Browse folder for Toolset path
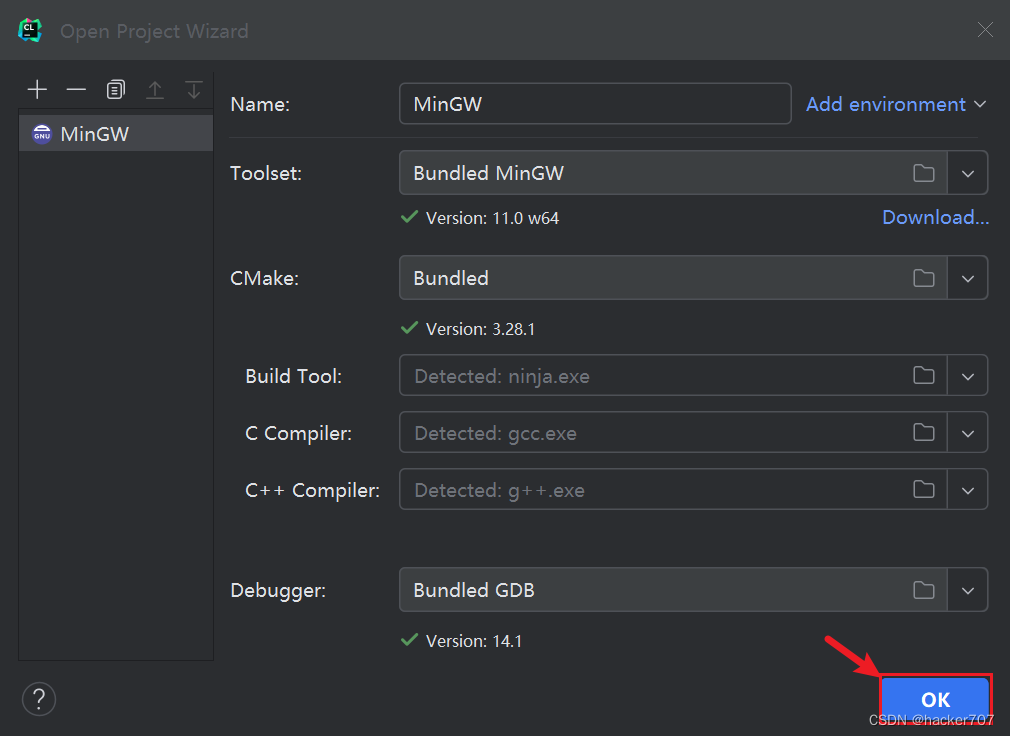Screen dimensions: 1010x736 point(924,173)
